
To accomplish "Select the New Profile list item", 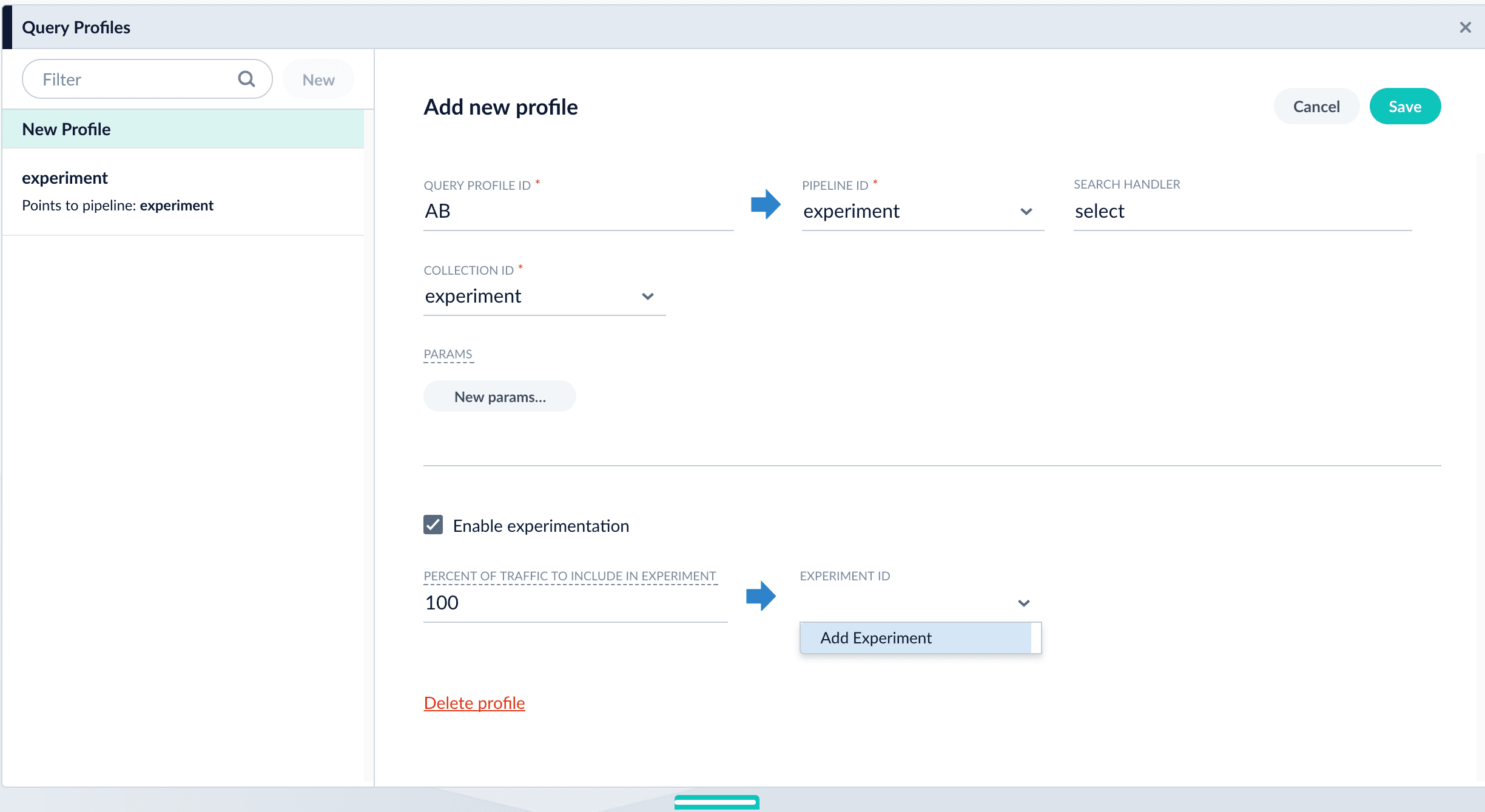I will (x=183, y=129).
